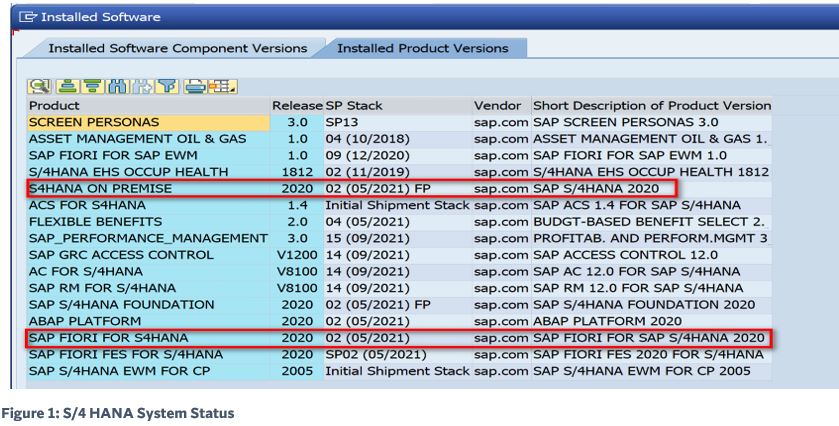Click the SAP SCREEN PERSONAS 3.0 description

pyautogui.click(x=651, y=122)
